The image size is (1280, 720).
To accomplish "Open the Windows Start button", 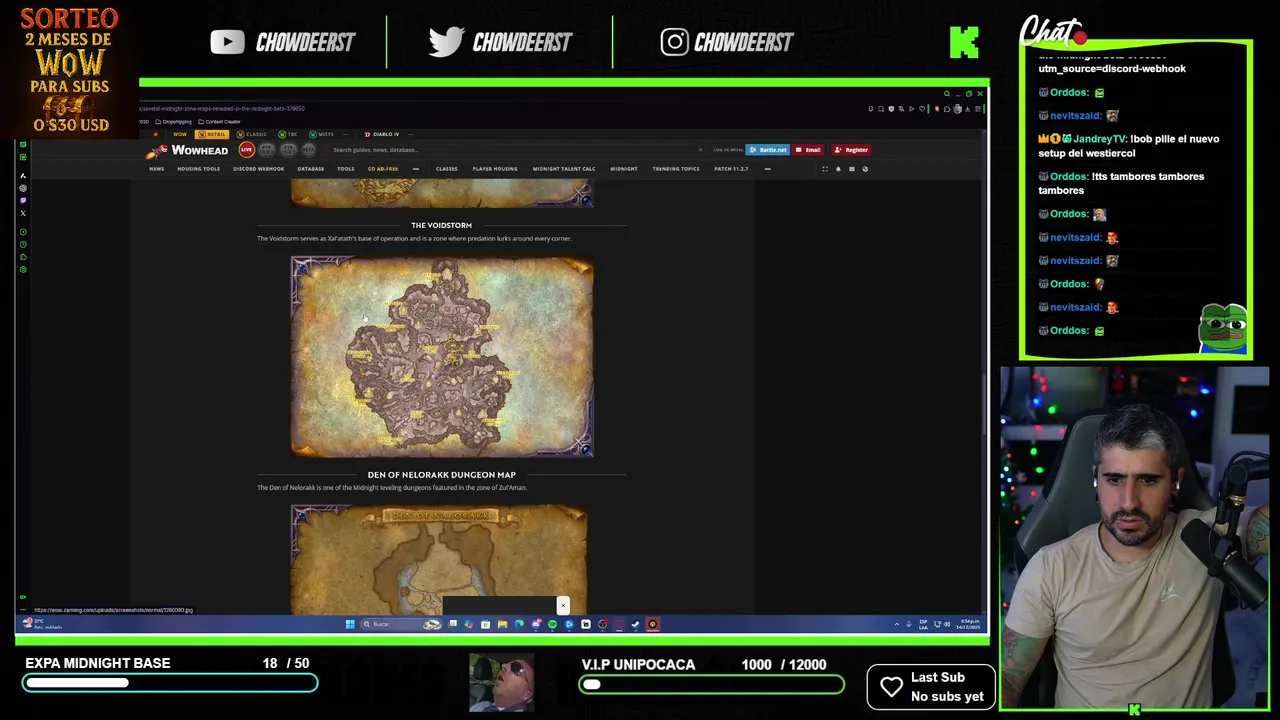I will [x=350, y=624].
